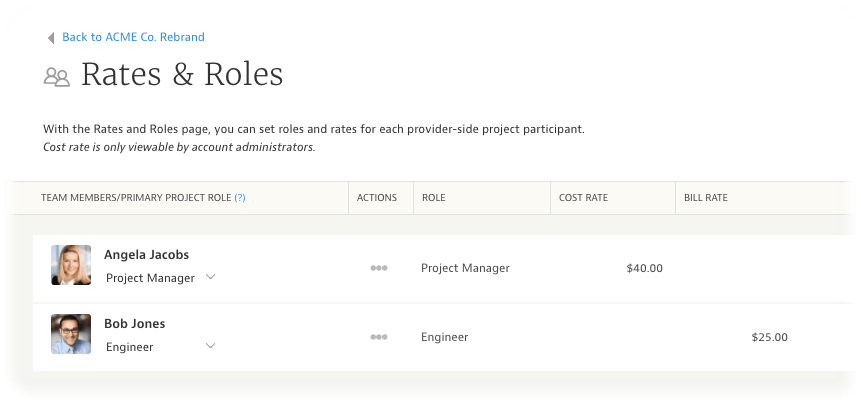Open the actions ellipsis for Bob Jones
Screen dimensions: 861x403
click(379, 337)
